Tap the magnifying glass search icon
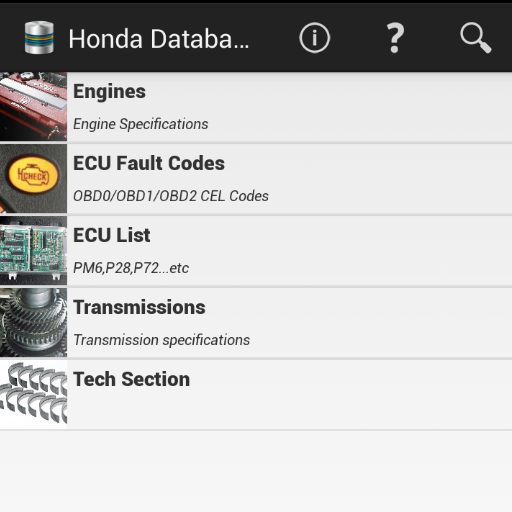512x512 pixels. click(476, 38)
